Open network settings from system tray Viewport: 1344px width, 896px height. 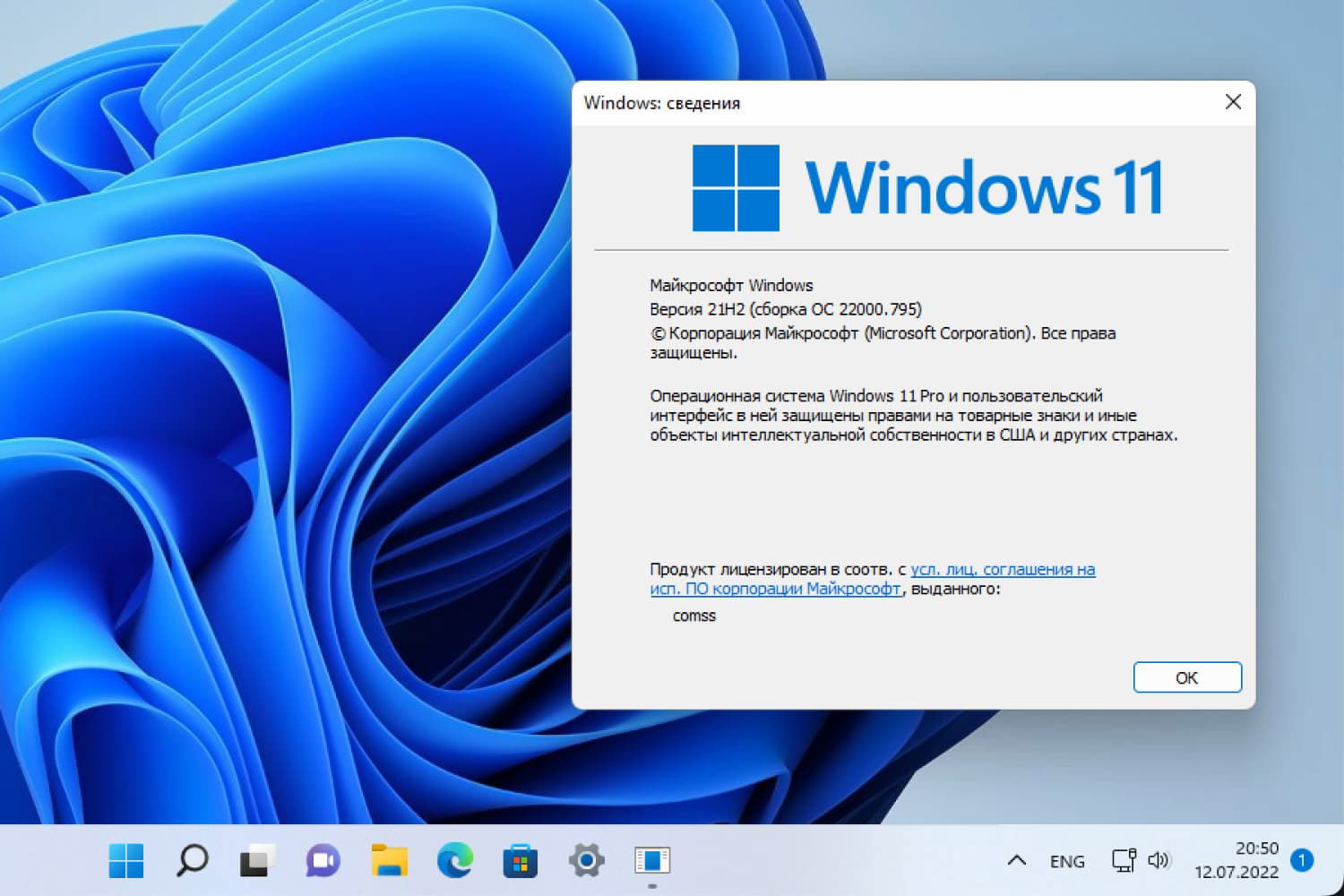[x=1123, y=860]
